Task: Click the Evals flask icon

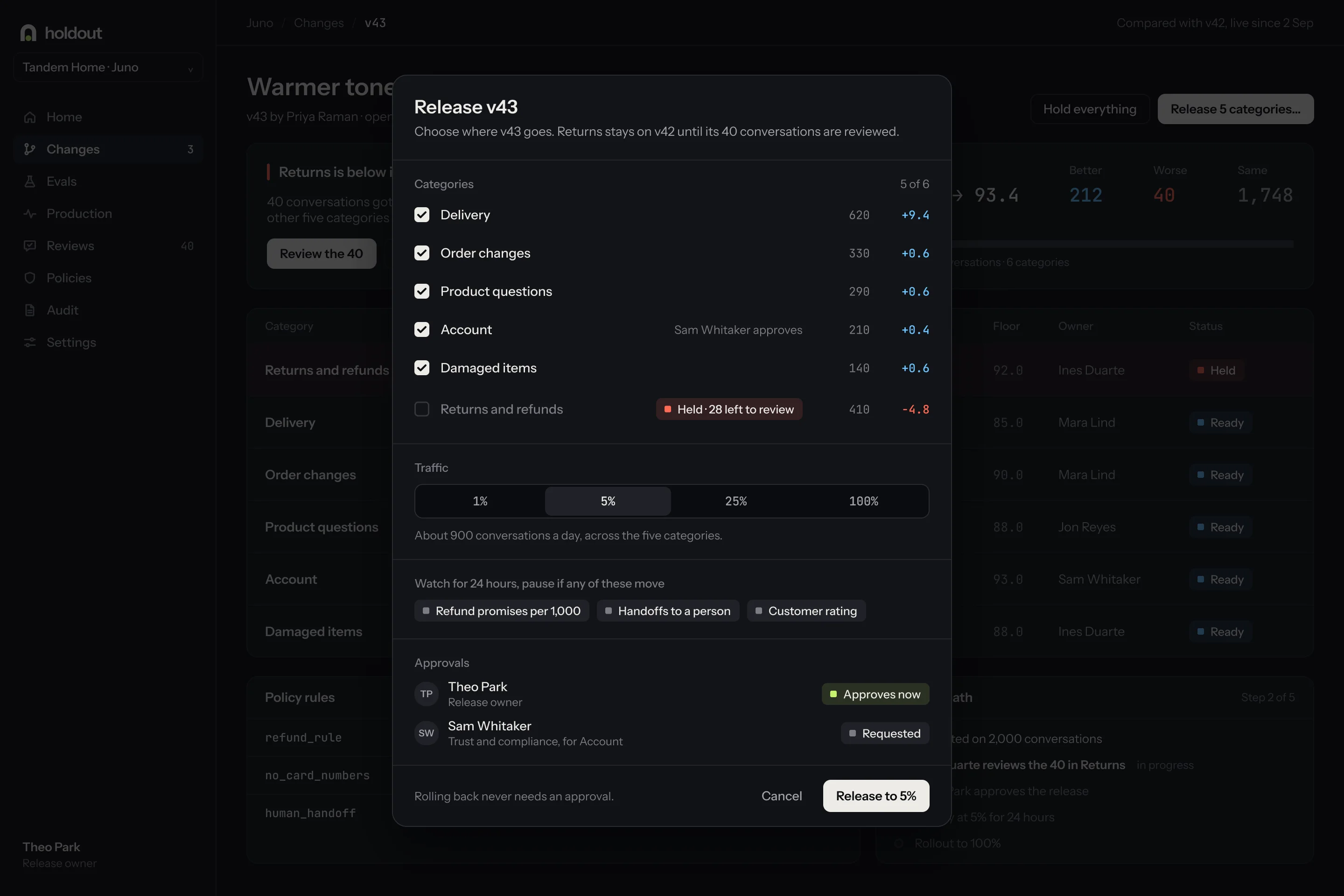Action: point(30,181)
